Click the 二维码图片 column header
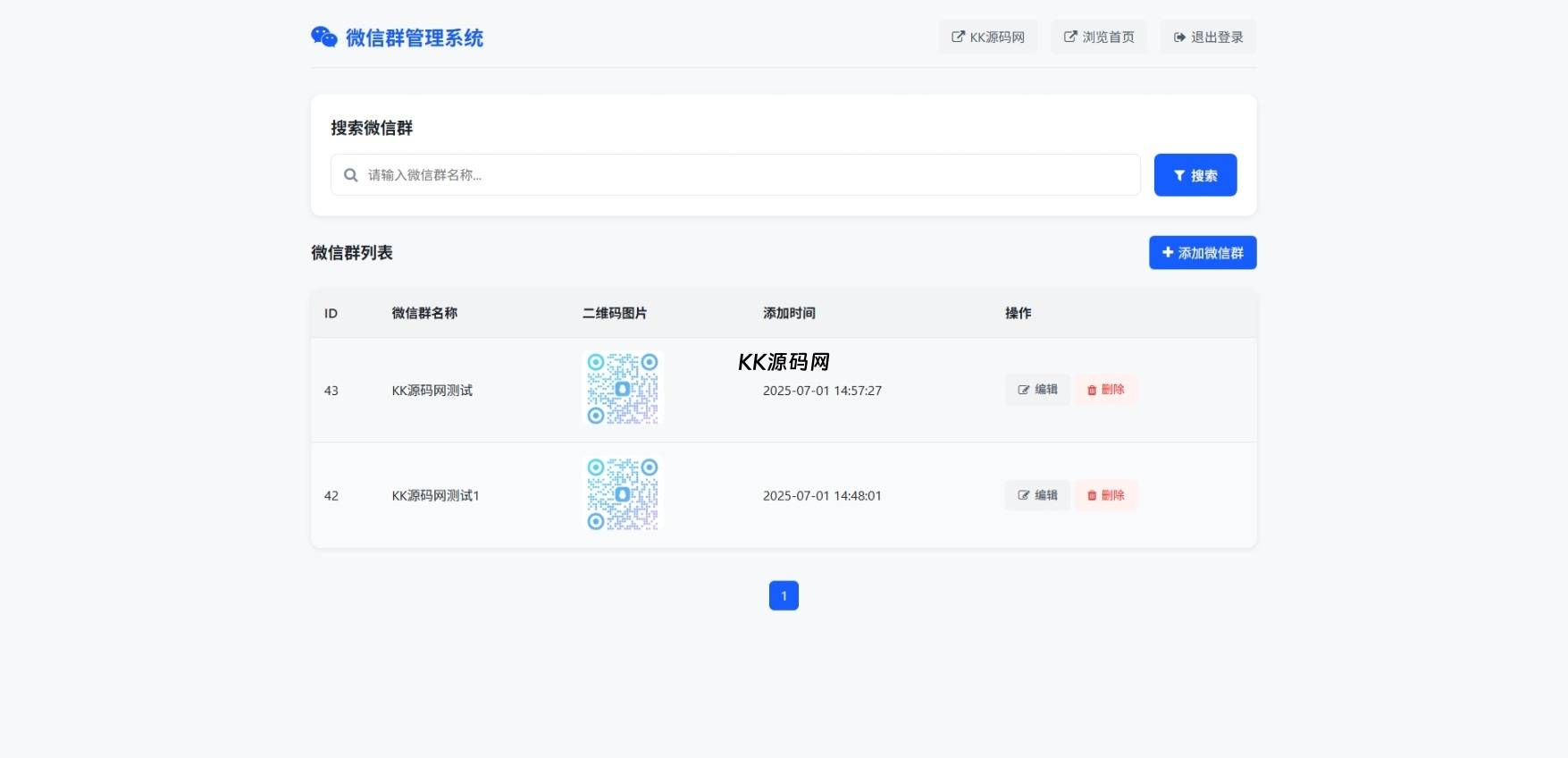1568x758 pixels. click(x=615, y=313)
